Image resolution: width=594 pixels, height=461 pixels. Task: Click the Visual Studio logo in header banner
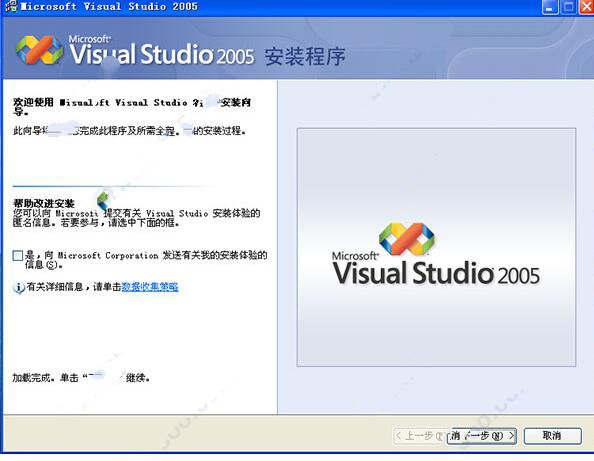tap(39, 50)
